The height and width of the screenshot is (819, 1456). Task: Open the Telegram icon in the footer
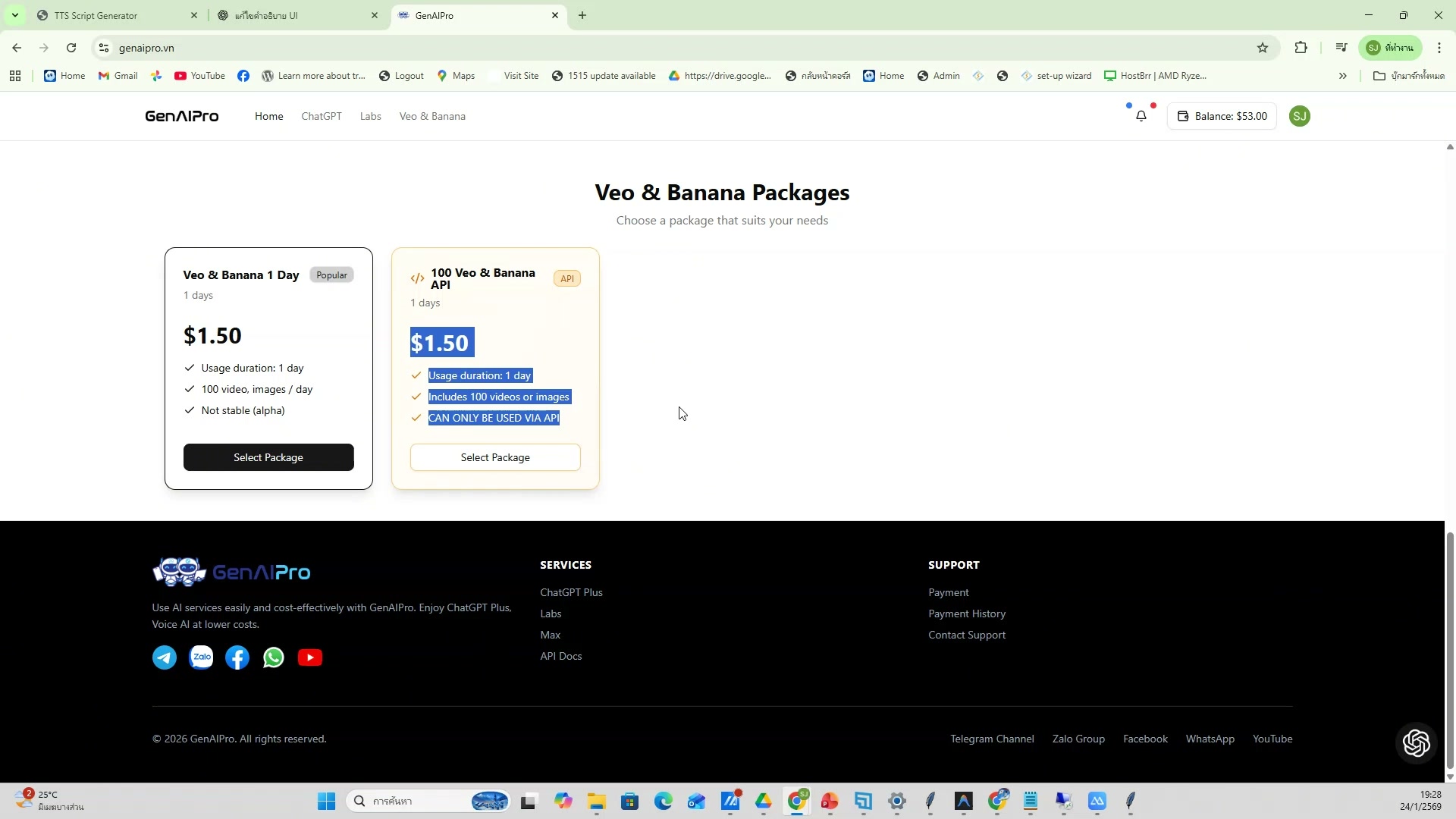coord(165,657)
